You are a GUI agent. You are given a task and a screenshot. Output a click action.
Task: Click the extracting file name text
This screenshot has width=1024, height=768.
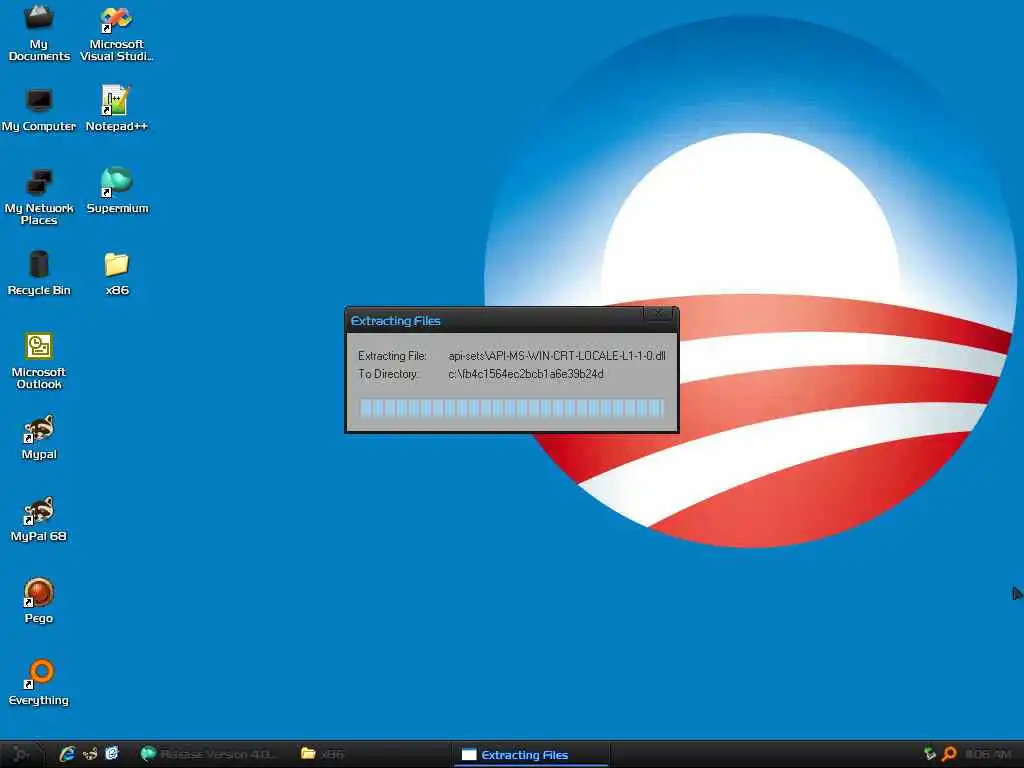(557, 356)
